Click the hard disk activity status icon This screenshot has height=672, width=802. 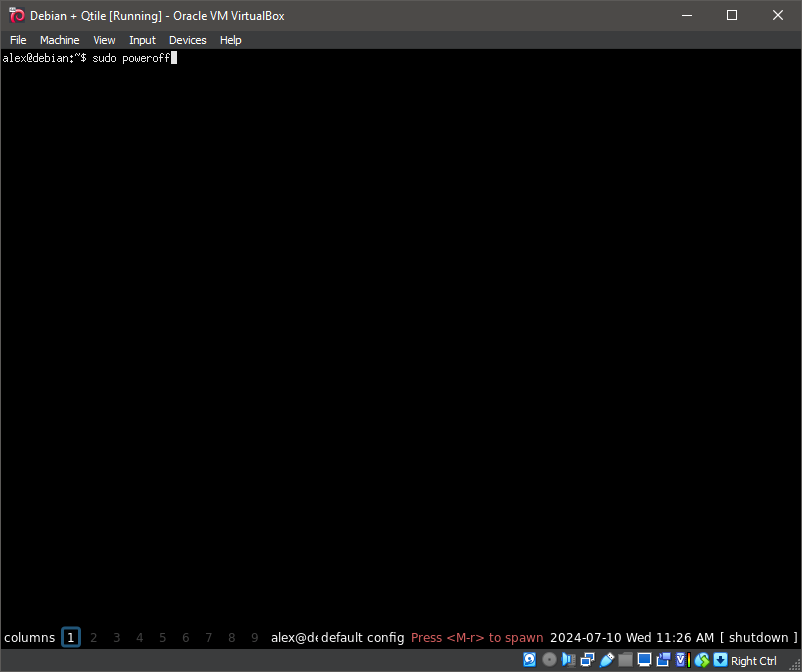(x=530, y=660)
